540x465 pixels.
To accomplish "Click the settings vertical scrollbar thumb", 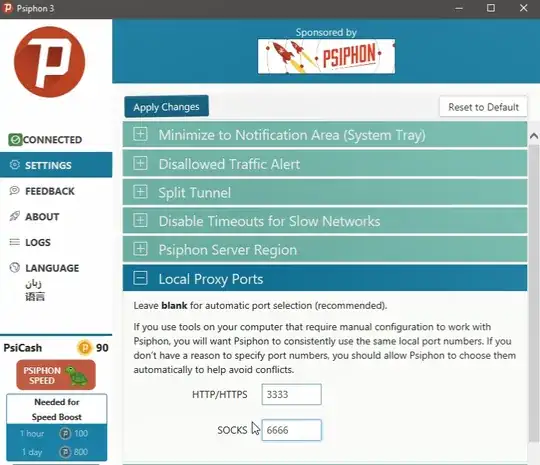I will point(534,293).
